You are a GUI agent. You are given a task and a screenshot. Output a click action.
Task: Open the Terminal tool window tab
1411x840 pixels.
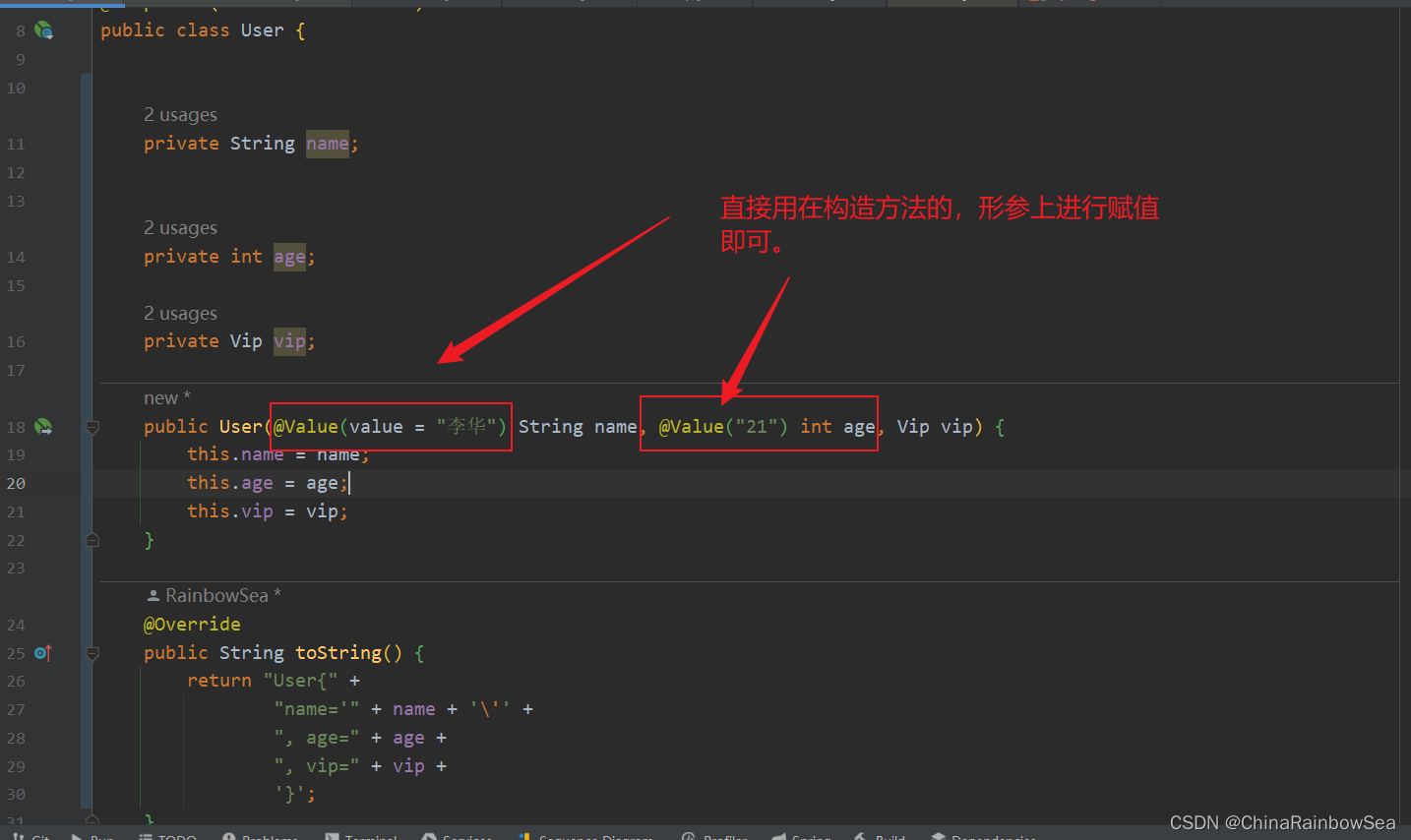click(361, 836)
